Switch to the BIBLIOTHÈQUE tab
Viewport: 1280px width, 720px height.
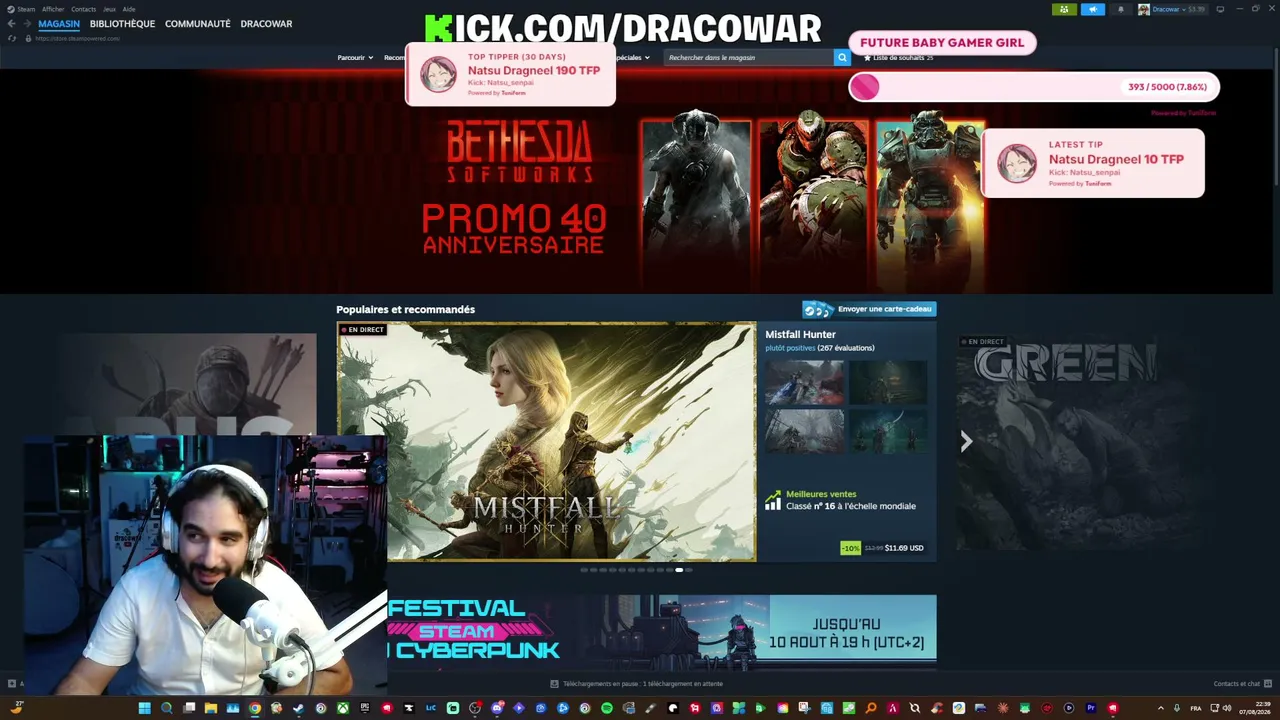coord(122,24)
